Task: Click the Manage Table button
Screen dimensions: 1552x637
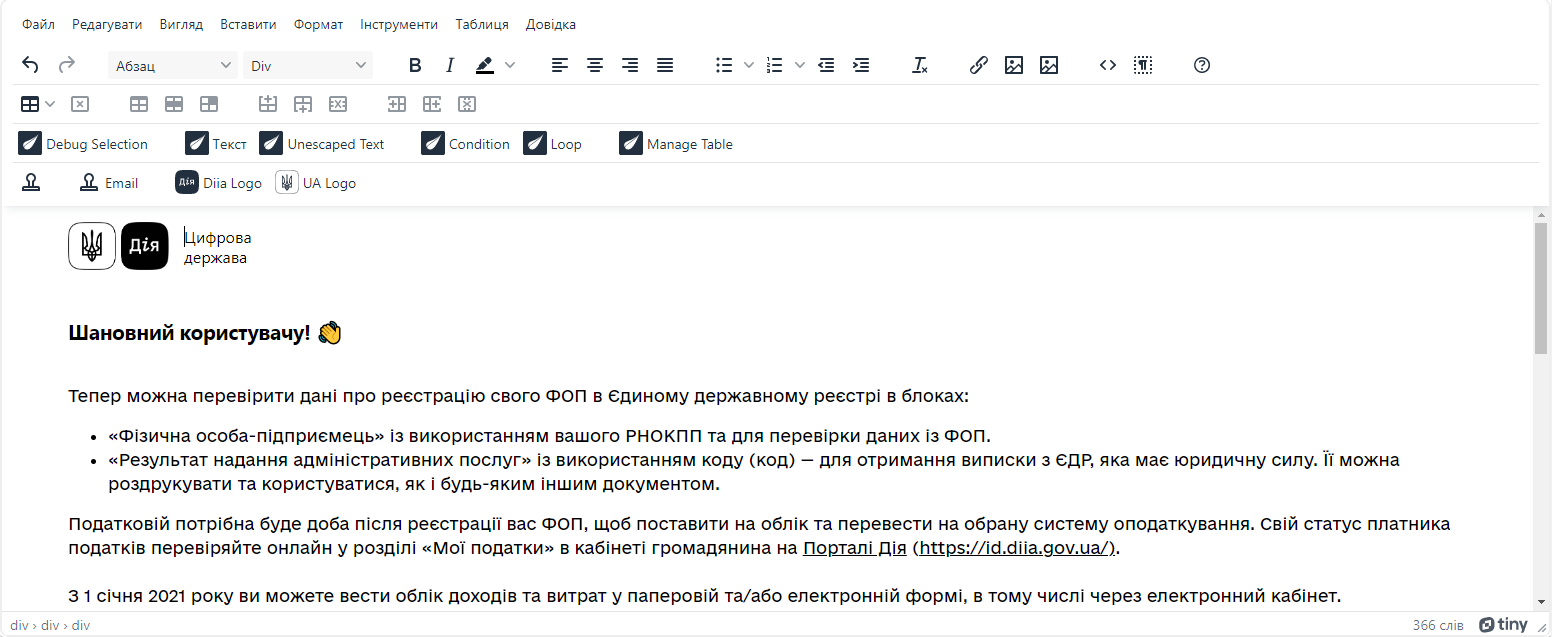Action: click(676, 144)
